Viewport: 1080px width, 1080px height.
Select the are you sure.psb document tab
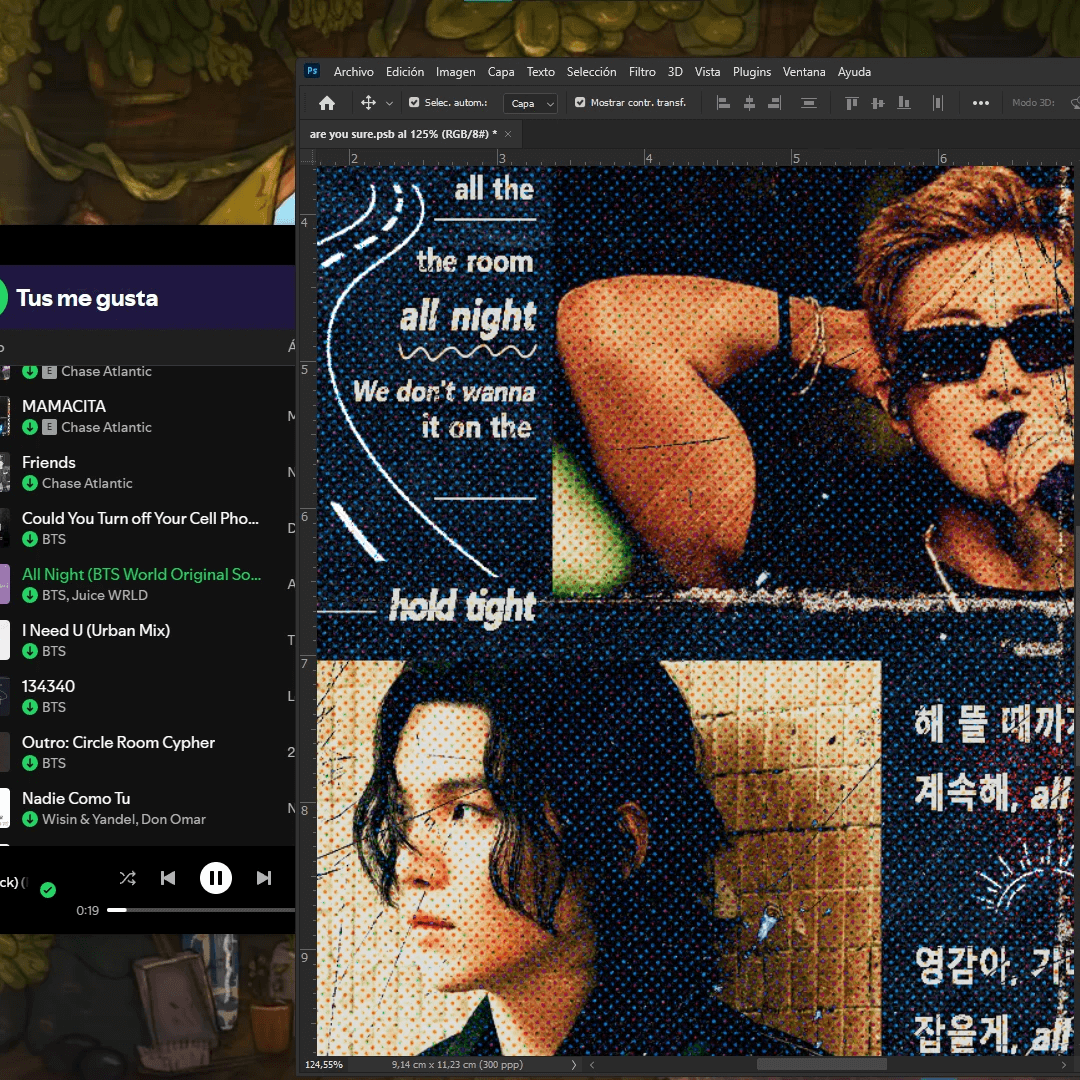pos(403,134)
